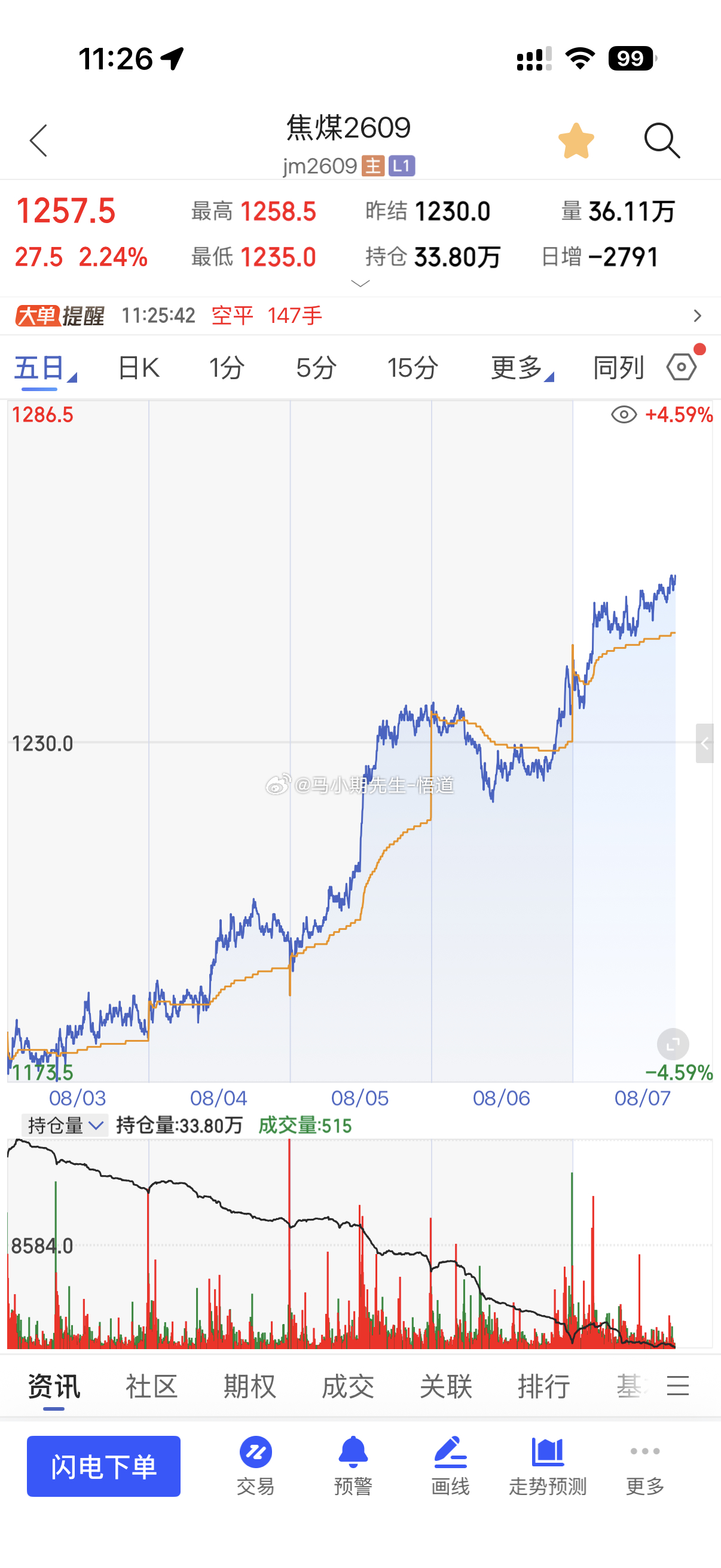Expand the side panel arrow handle
The image size is (721, 1568).
pyautogui.click(x=705, y=743)
